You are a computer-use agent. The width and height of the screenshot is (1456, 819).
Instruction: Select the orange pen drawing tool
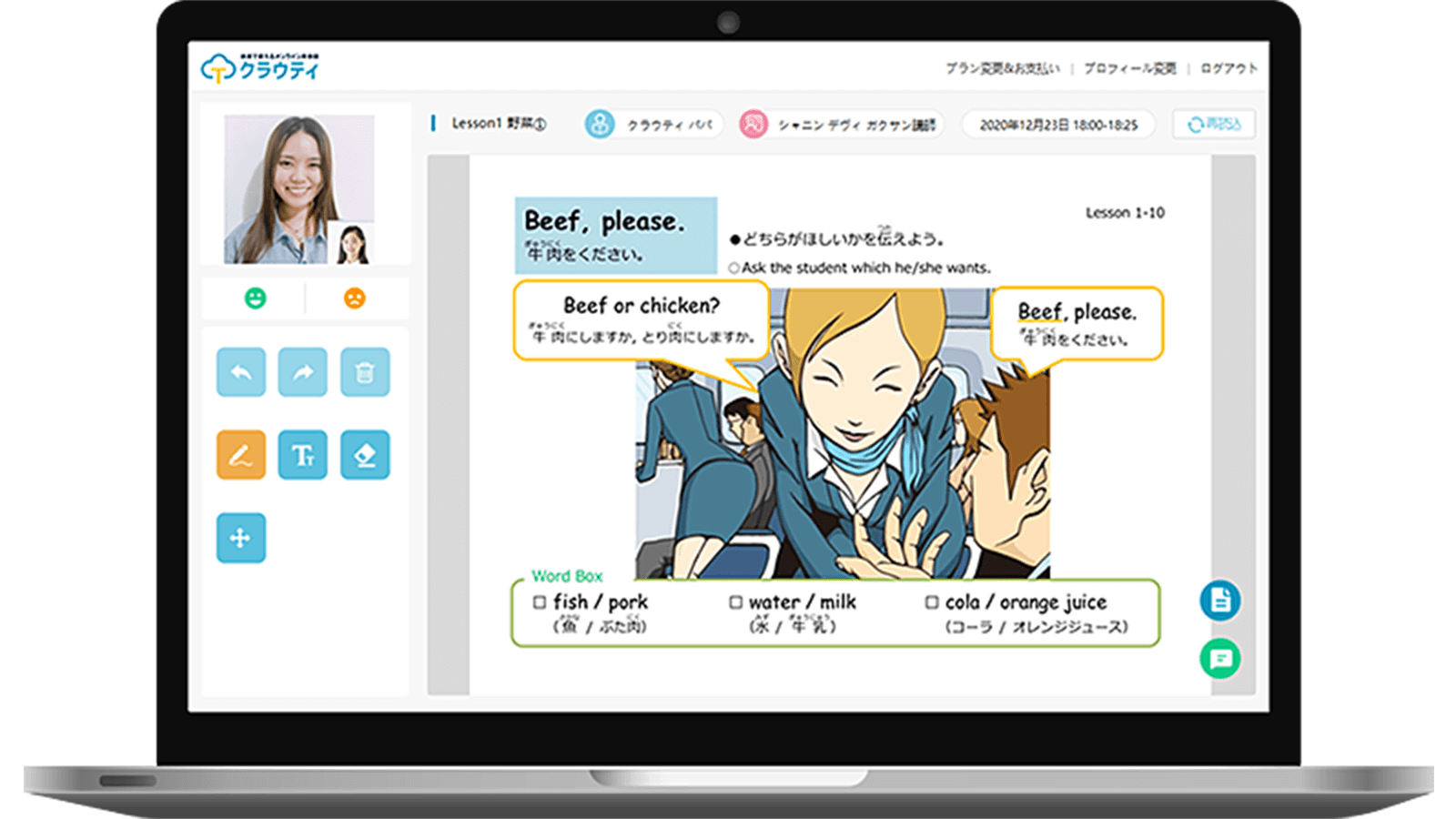tap(241, 455)
